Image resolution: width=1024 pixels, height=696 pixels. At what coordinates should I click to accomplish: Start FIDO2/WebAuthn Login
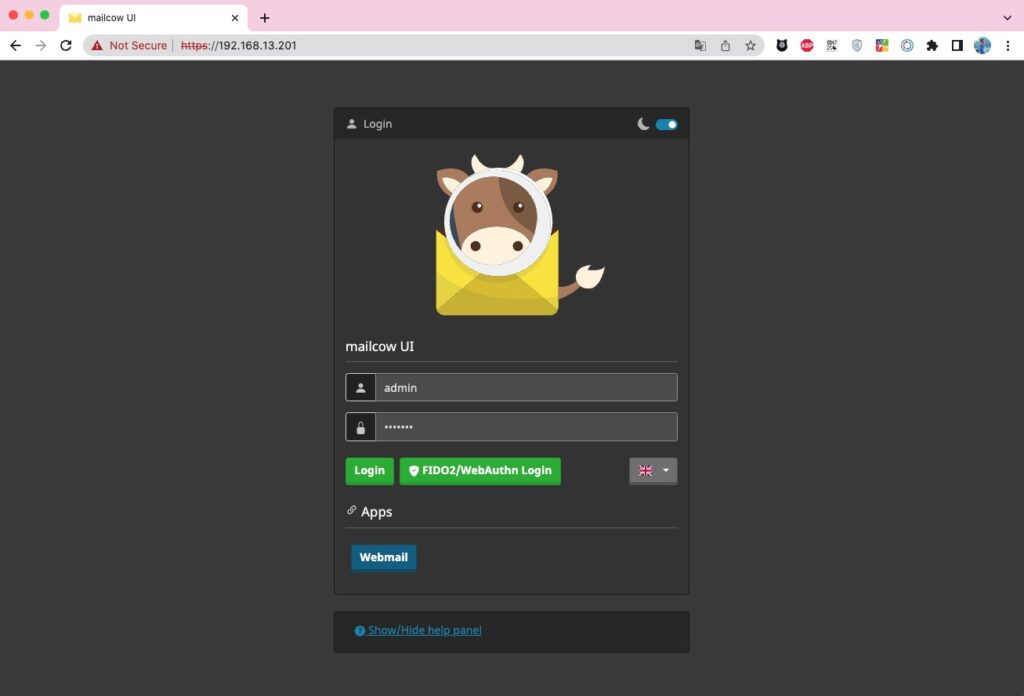(480, 471)
